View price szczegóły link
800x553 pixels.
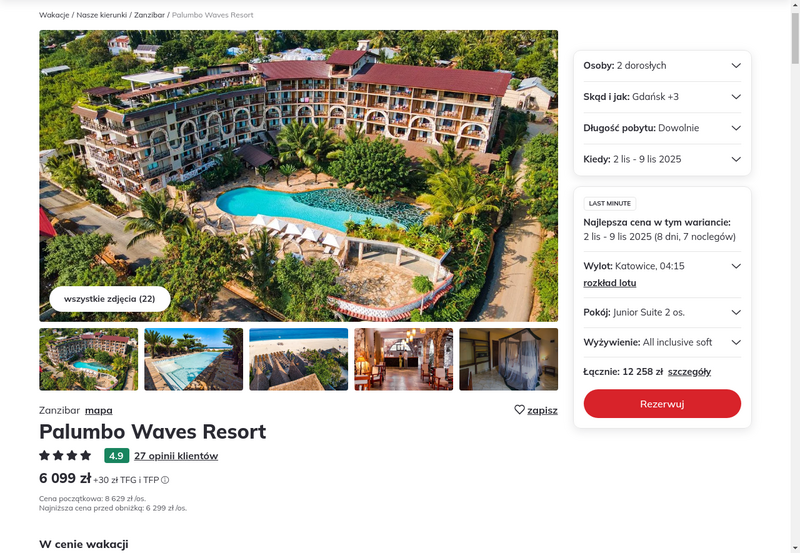click(689, 372)
